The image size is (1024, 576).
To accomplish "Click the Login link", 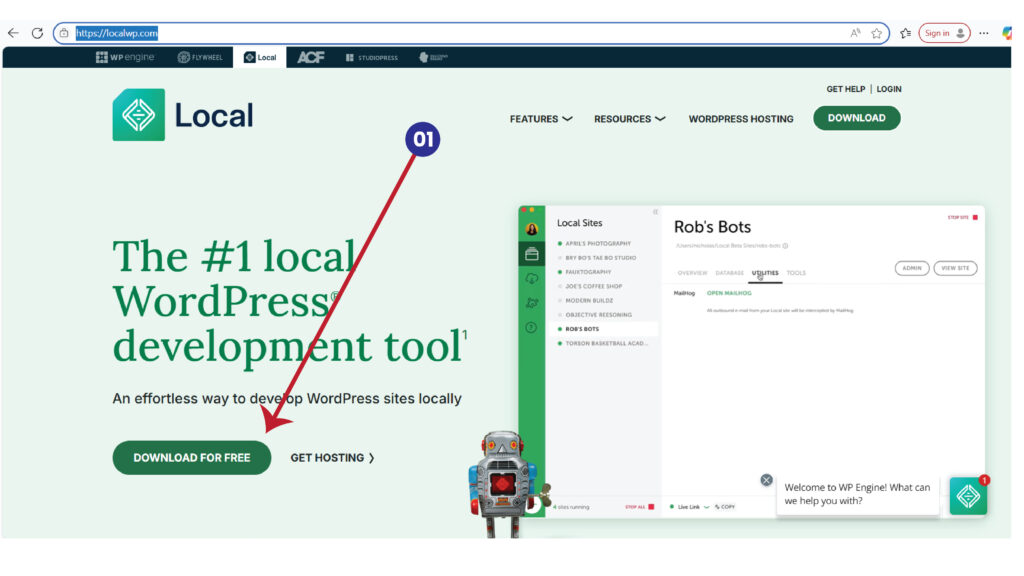I will click(x=889, y=89).
